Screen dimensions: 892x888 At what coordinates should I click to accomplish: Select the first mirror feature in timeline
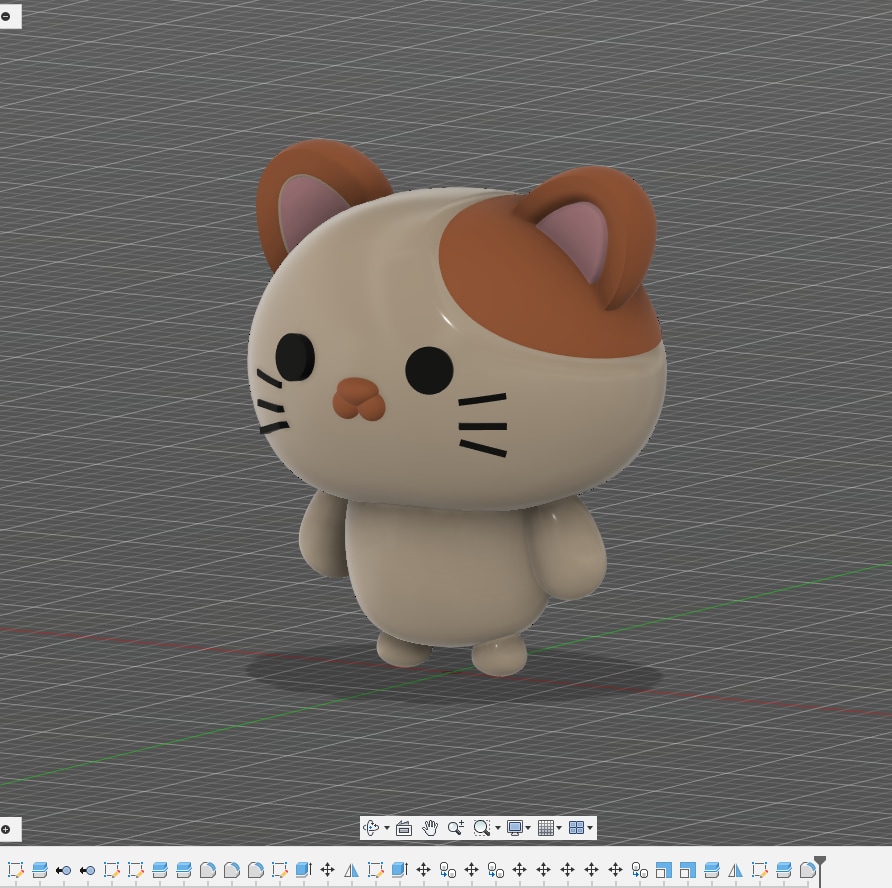pos(352,870)
